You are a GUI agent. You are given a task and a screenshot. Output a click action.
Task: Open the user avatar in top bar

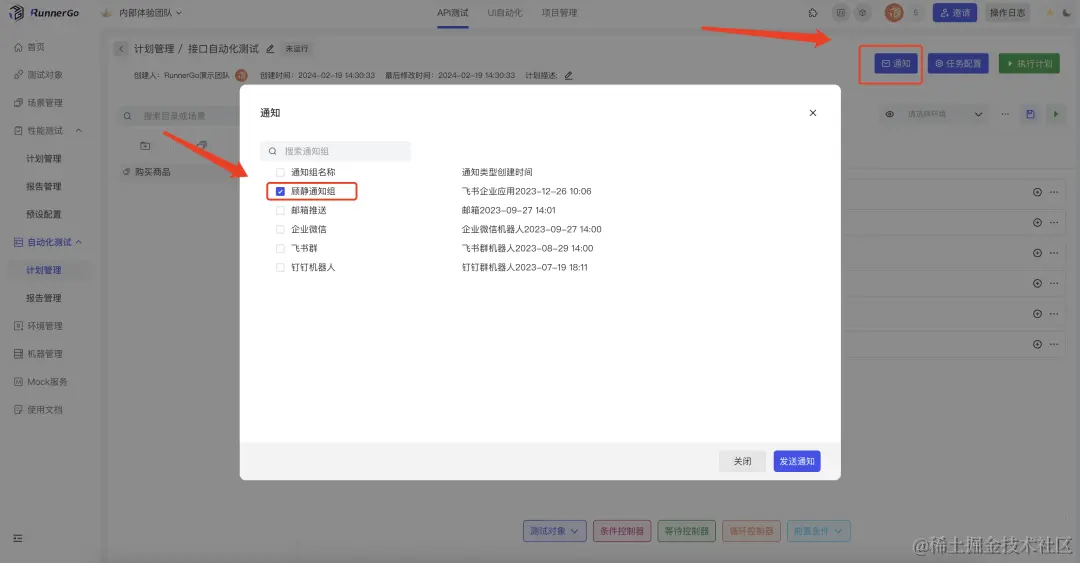894,12
